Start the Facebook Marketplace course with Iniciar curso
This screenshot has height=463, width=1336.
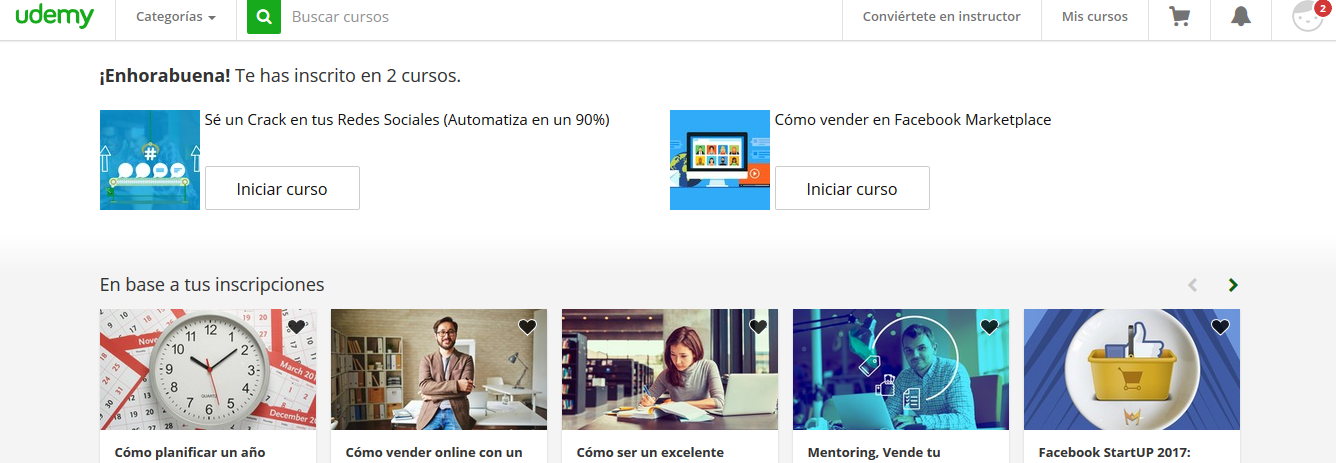tap(852, 188)
